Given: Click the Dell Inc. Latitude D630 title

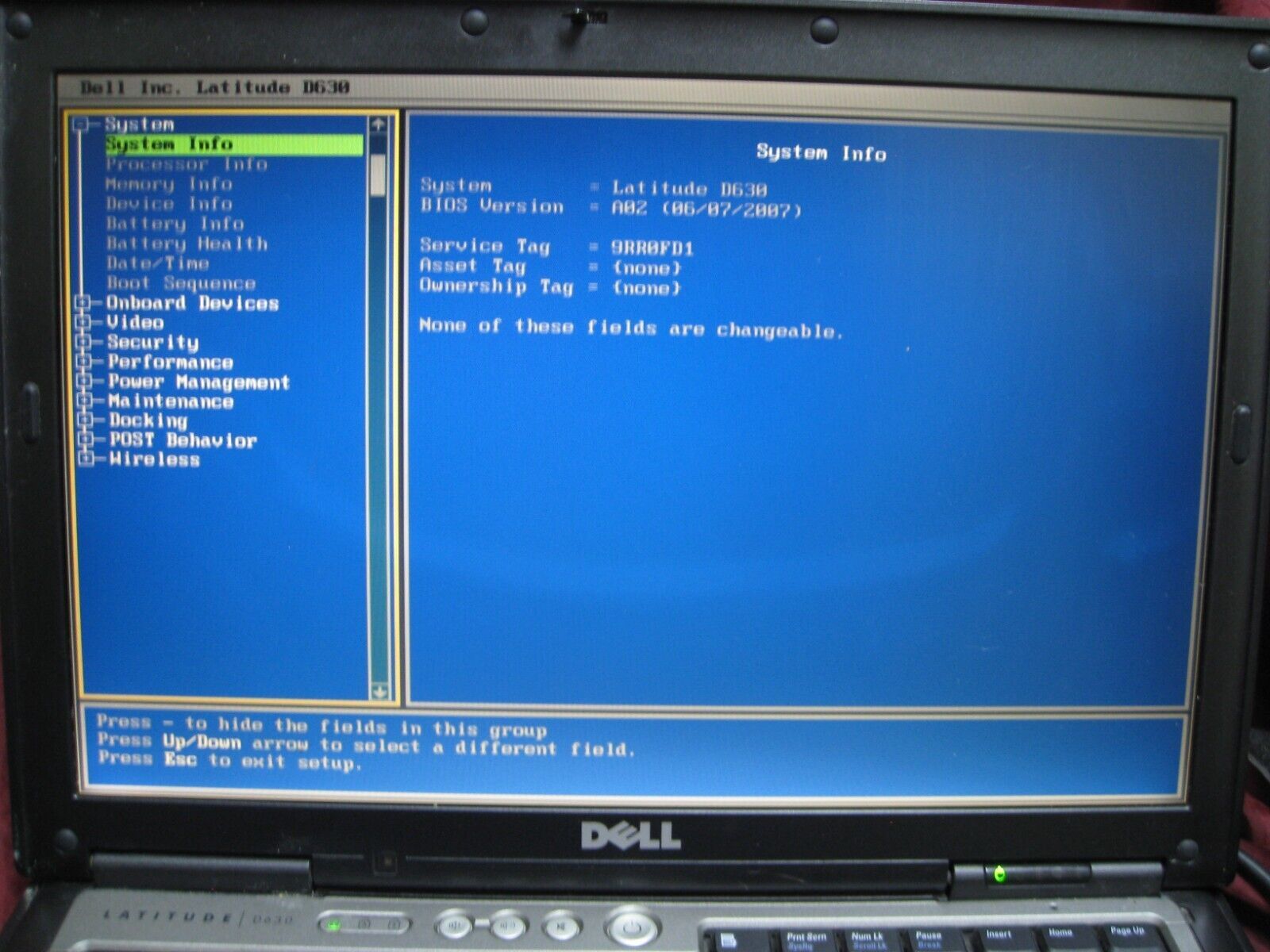Looking at the screenshot, I should (215, 87).
